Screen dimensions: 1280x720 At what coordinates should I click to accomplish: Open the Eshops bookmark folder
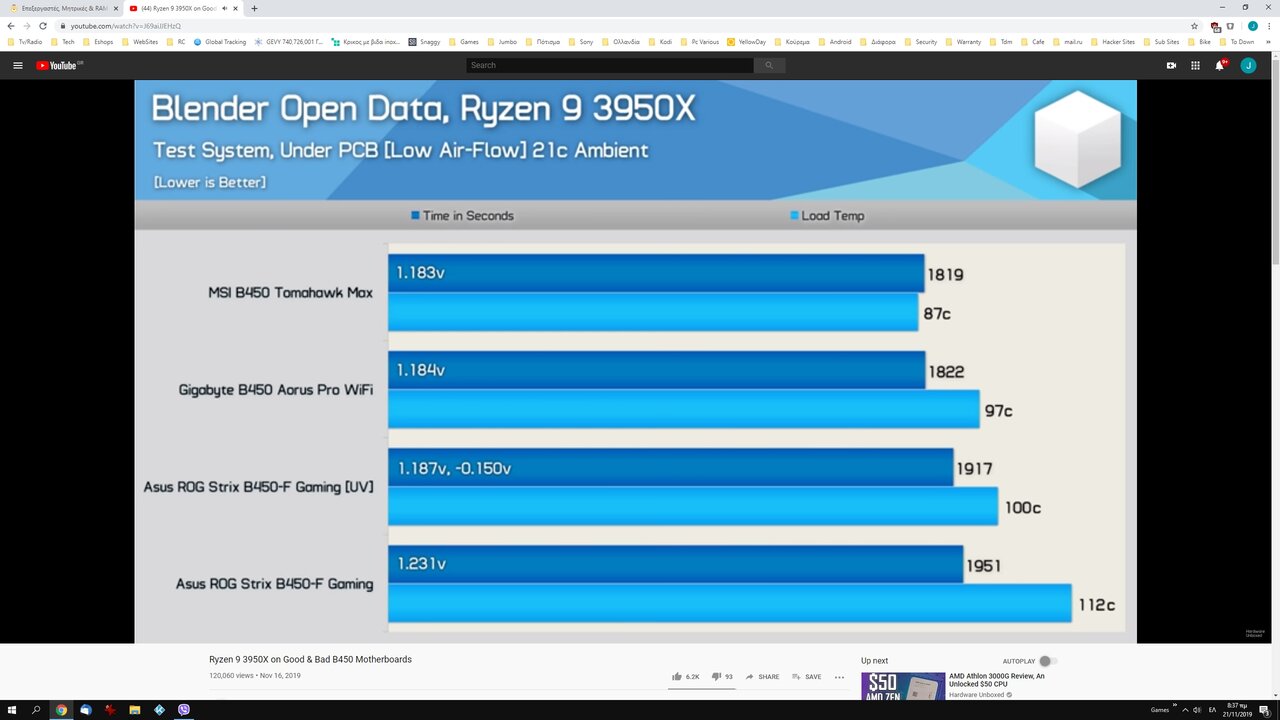(x=99, y=42)
